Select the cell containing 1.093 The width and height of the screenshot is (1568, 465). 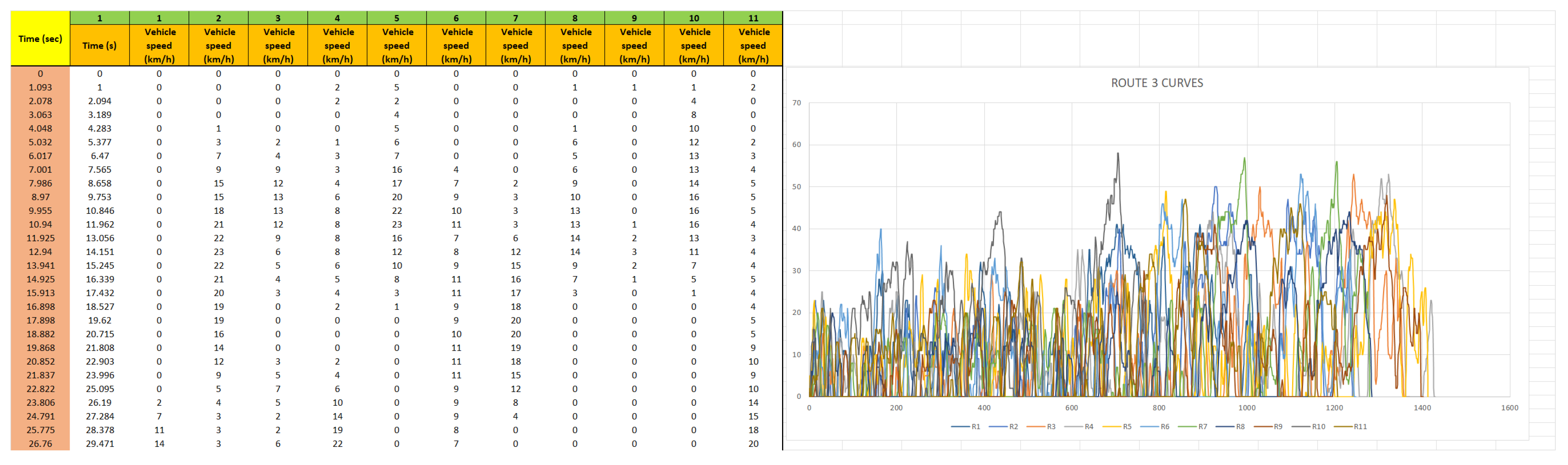pyautogui.click(x=40, y=88)
